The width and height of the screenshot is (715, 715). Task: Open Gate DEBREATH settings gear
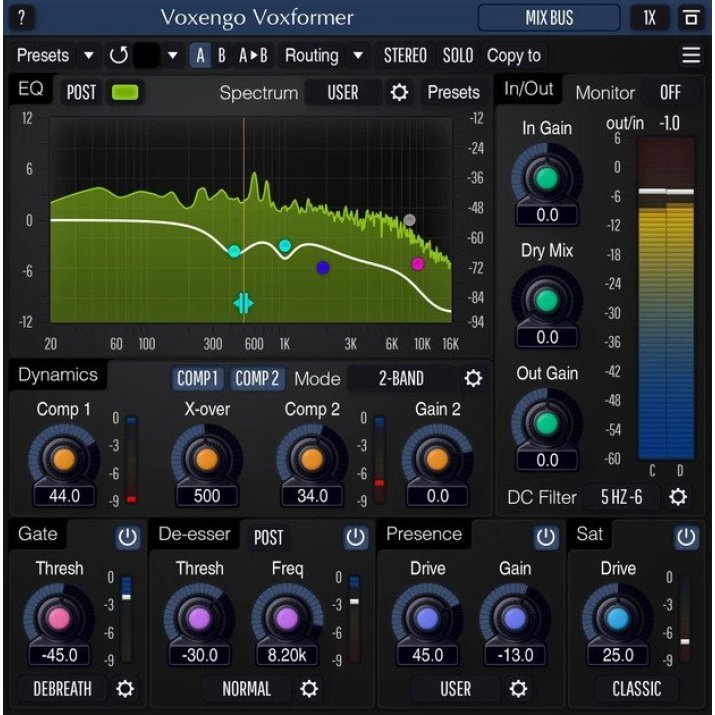click(x=124, y=689)
